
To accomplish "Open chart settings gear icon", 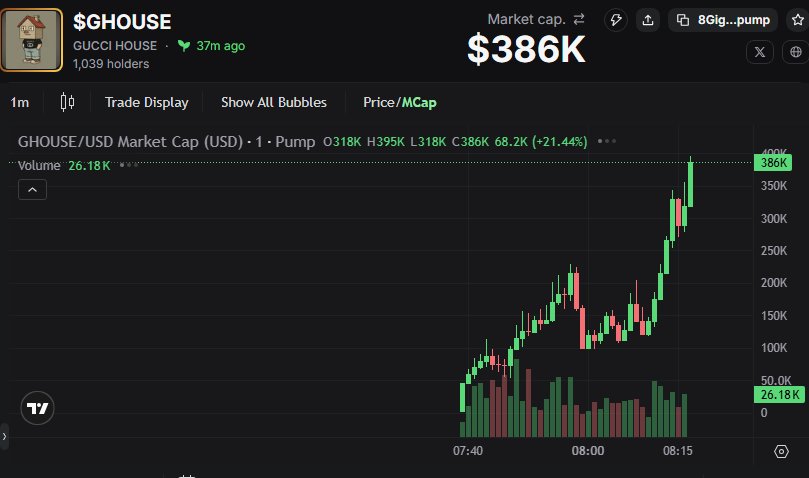I will click(x=781, y=452).
